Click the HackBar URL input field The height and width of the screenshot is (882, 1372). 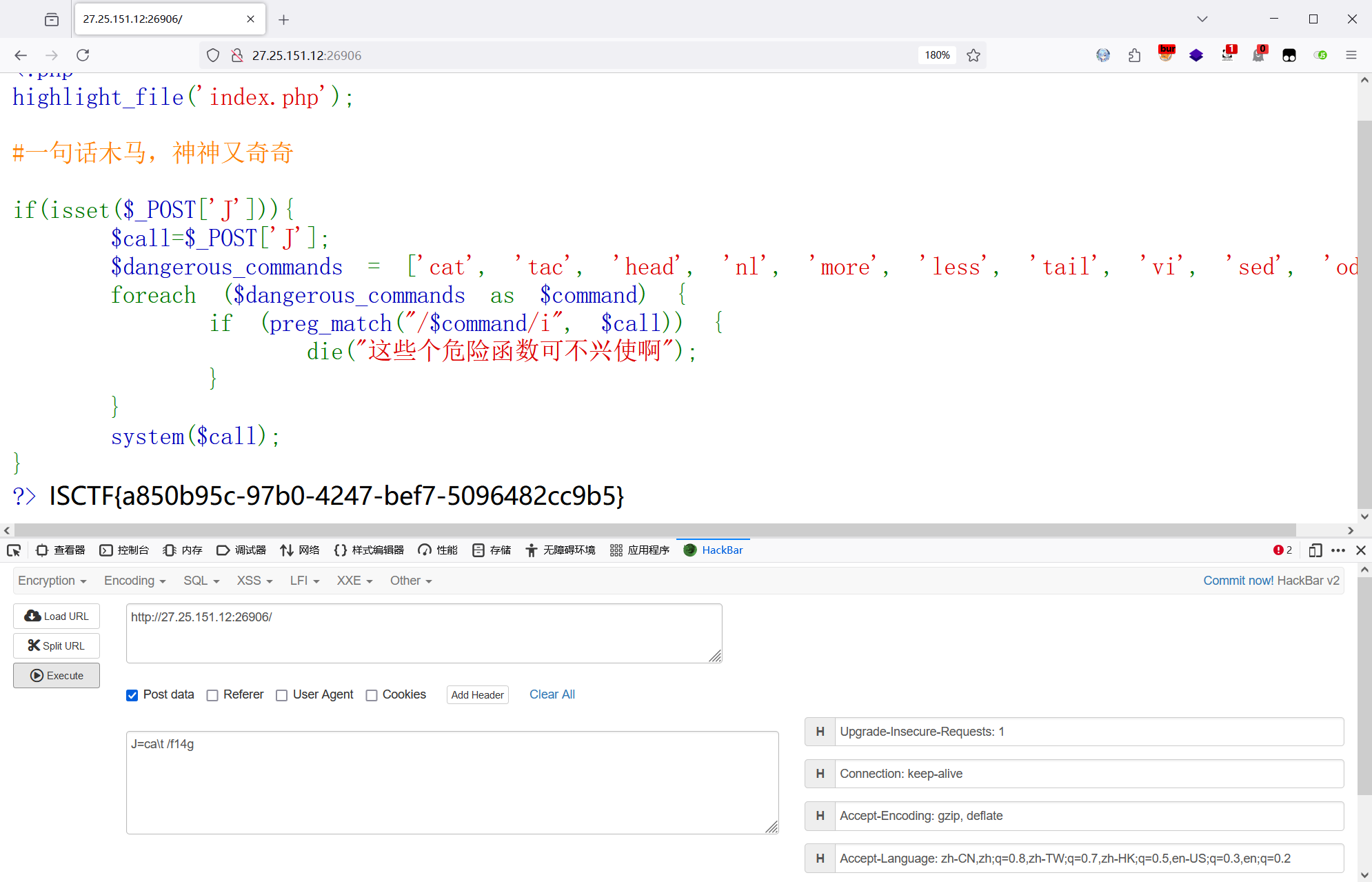[x=424, y=633]
